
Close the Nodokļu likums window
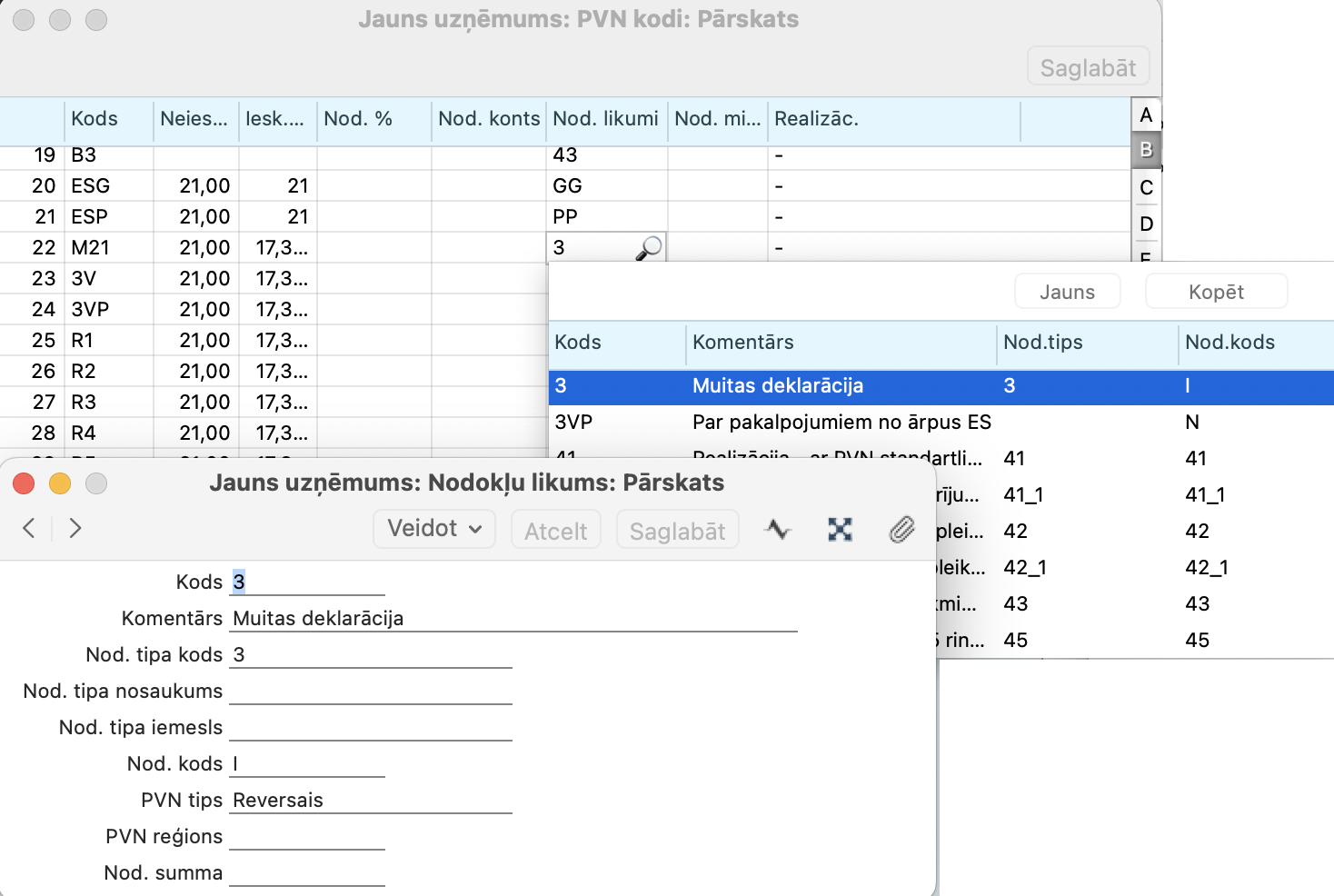[25, 483]
